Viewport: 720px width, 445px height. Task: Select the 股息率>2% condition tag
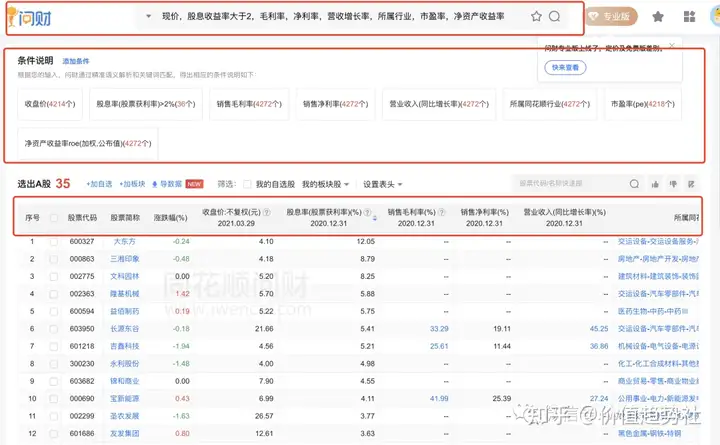point(146,104)
